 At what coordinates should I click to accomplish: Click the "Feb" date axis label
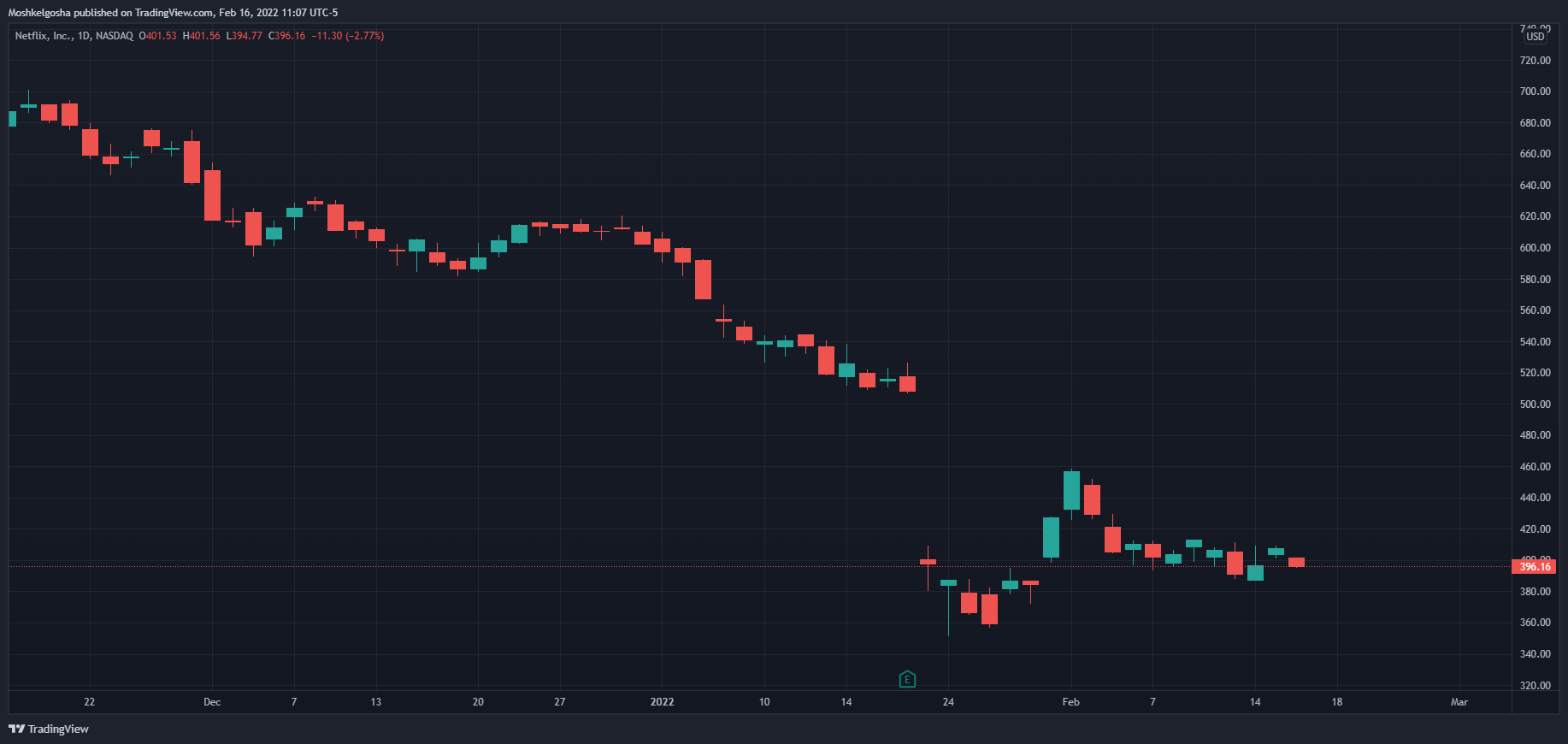pyautogui.click(x=1070, y=702)
